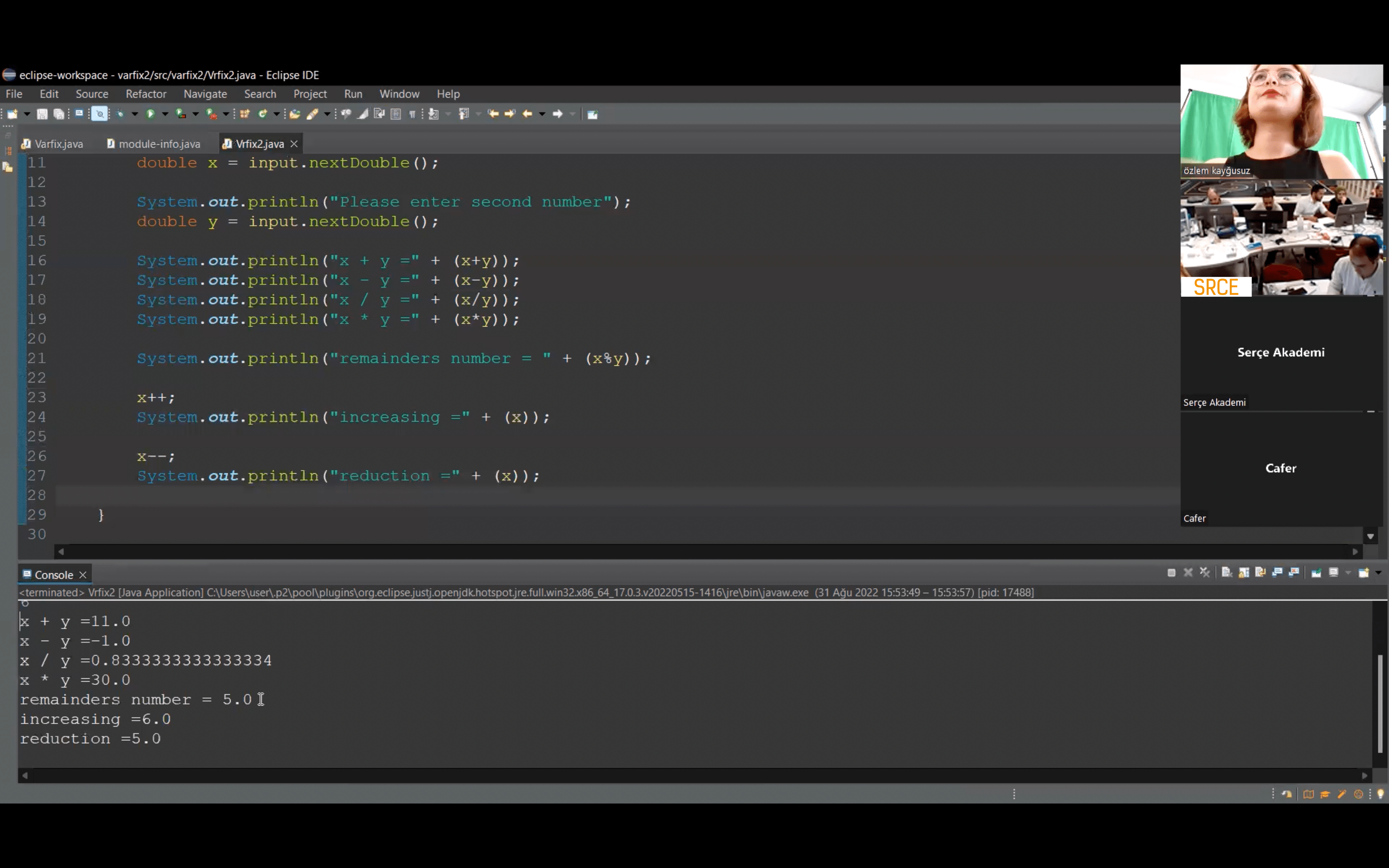
Task: Toggle Show Console When Standard Out Changes
Action: (x=1278, y=572)
